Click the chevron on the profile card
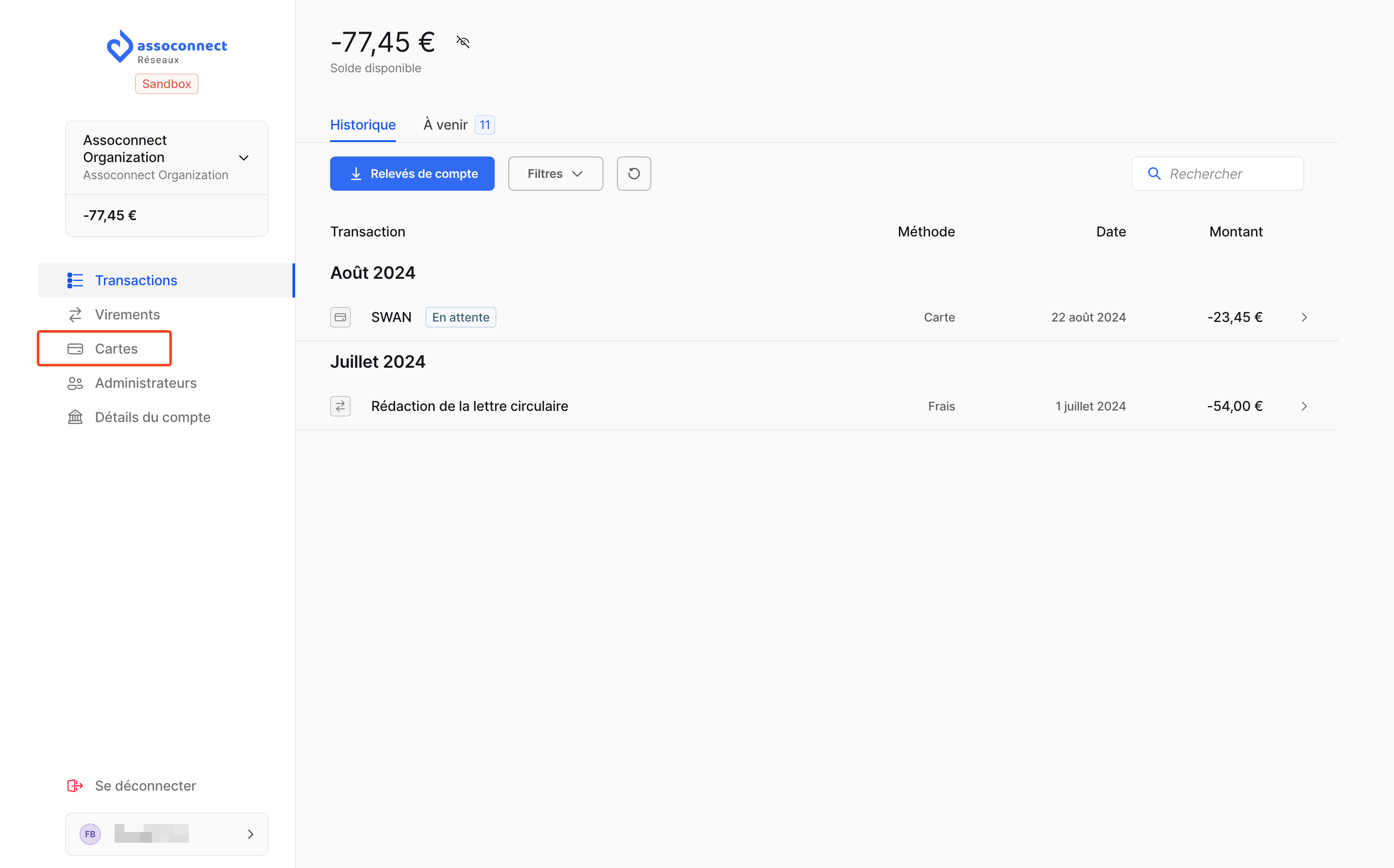Screen dimensions: 1394x868 pyautogui.click(x=250, y=833)
